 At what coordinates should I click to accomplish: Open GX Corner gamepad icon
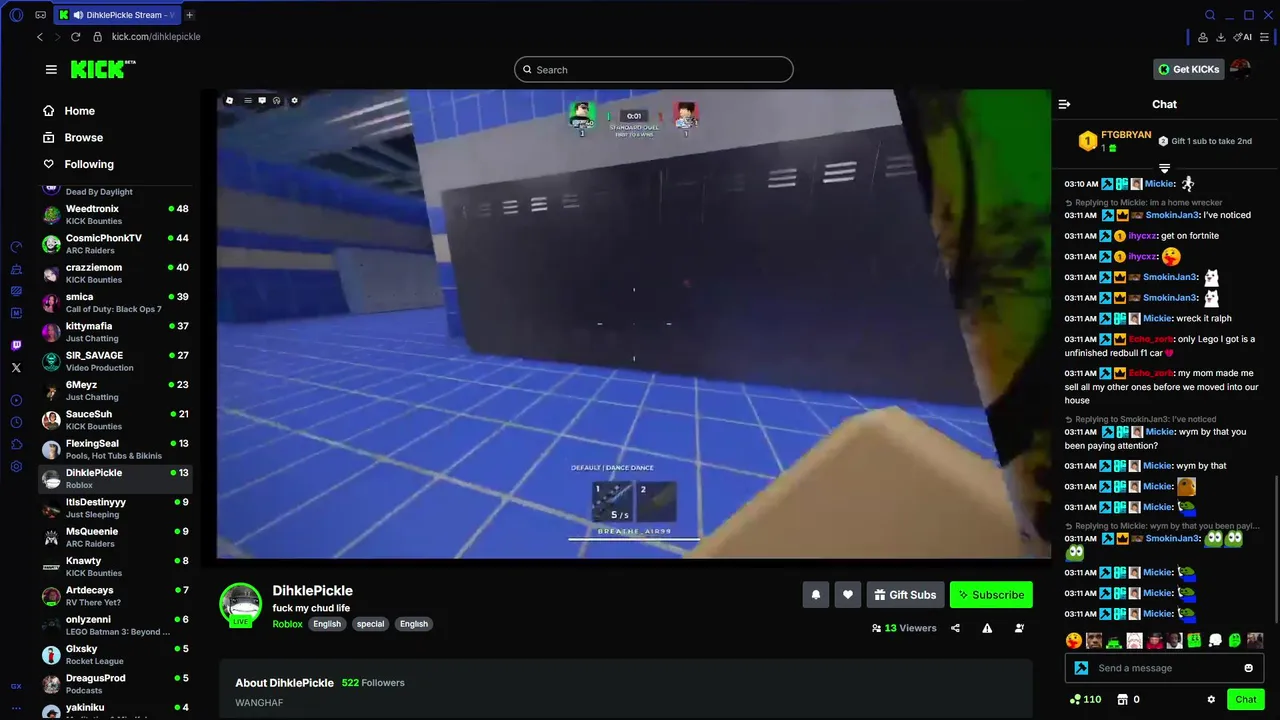click(x=40, y=15)
